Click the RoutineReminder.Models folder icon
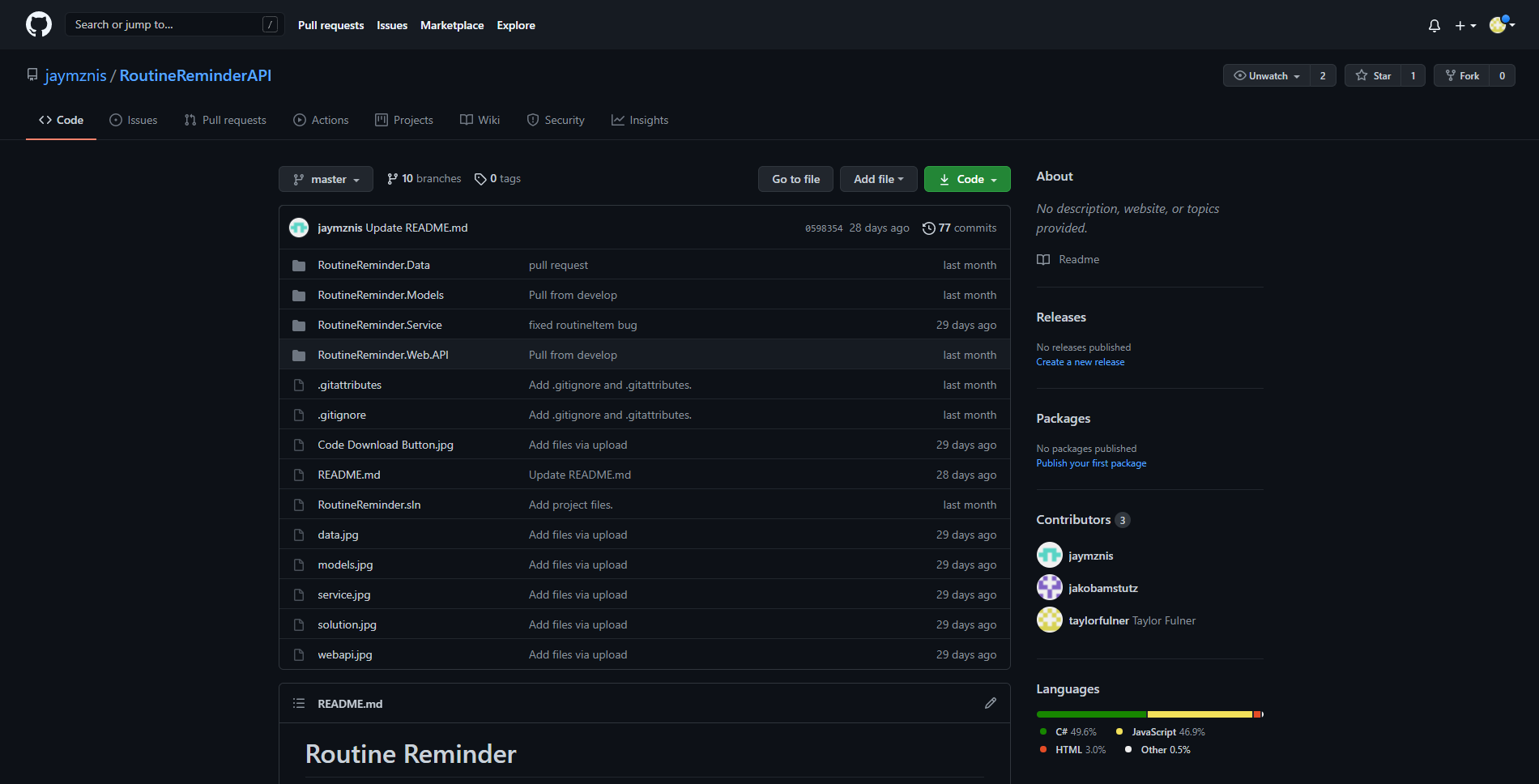This screenshot has height=784, width=1539. coord(299,295)
